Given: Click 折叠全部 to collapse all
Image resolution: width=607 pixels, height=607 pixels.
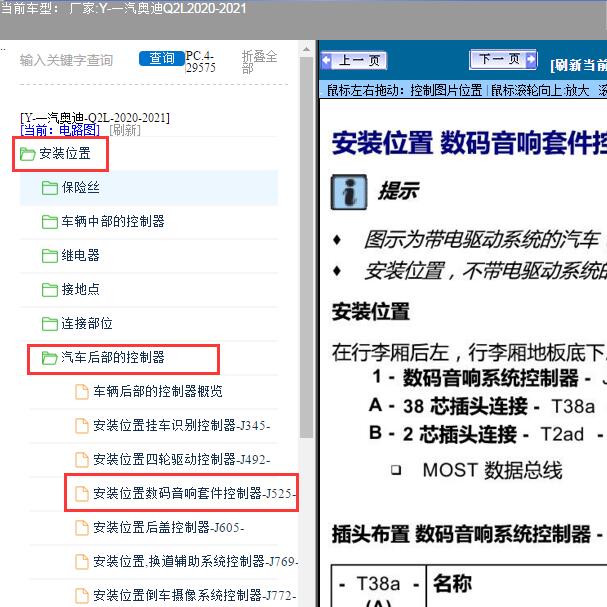Looking at the screenshot, I should point(259,62).
